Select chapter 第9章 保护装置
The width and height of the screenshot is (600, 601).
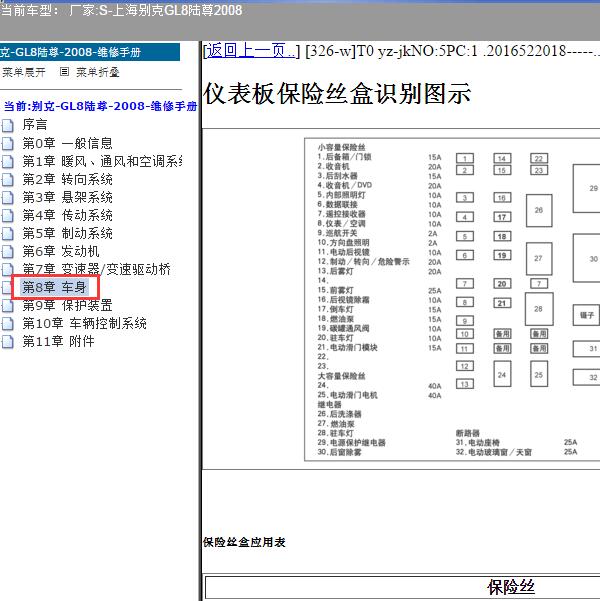pos(67,305)
